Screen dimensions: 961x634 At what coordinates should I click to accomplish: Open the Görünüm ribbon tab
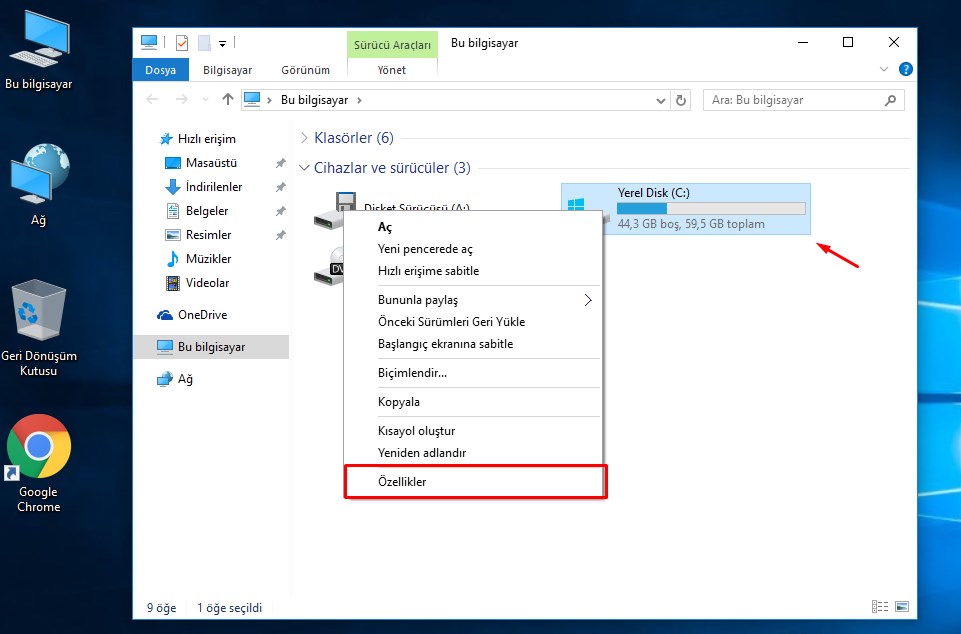pyautogui.click(x=306, y=70)
